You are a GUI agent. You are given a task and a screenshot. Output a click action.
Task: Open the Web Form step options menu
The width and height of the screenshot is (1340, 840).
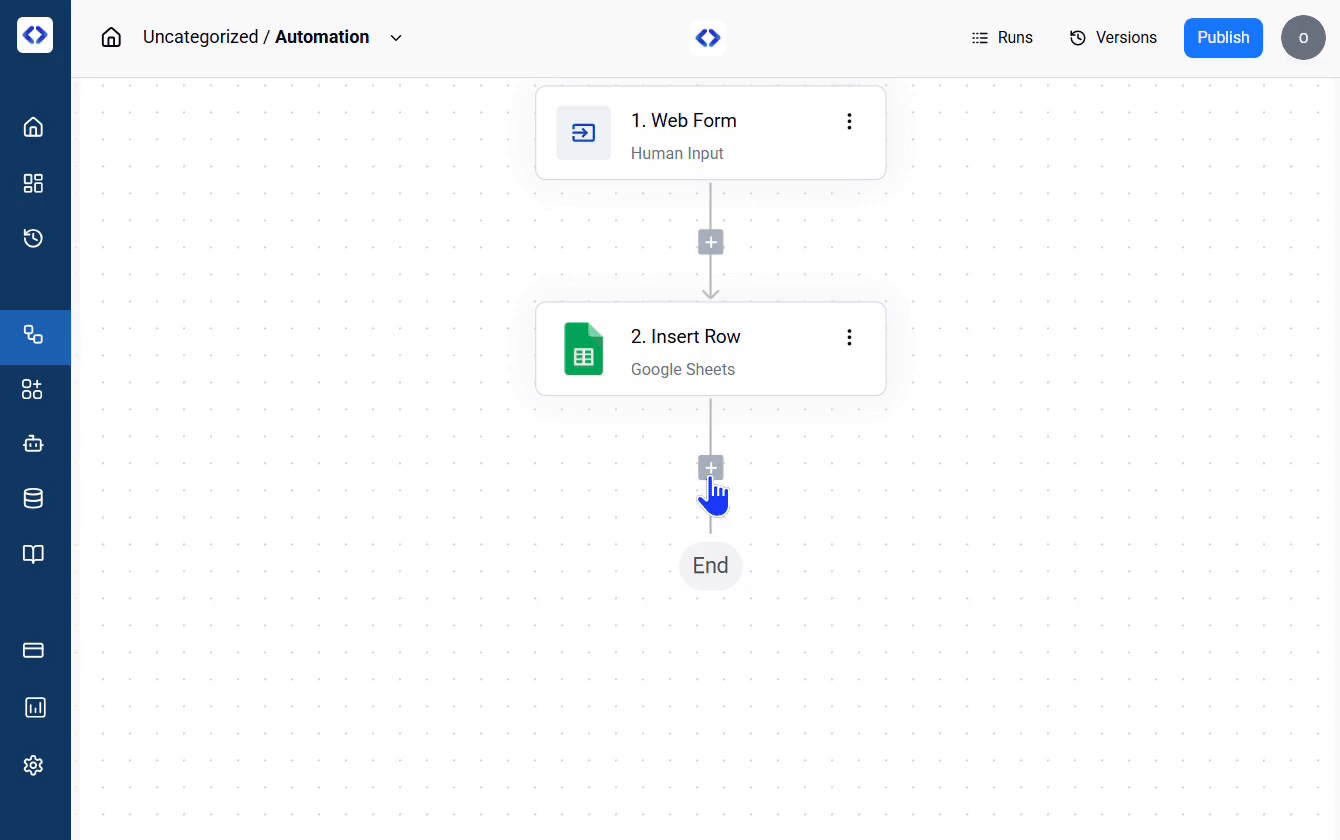tap(849, 122)
